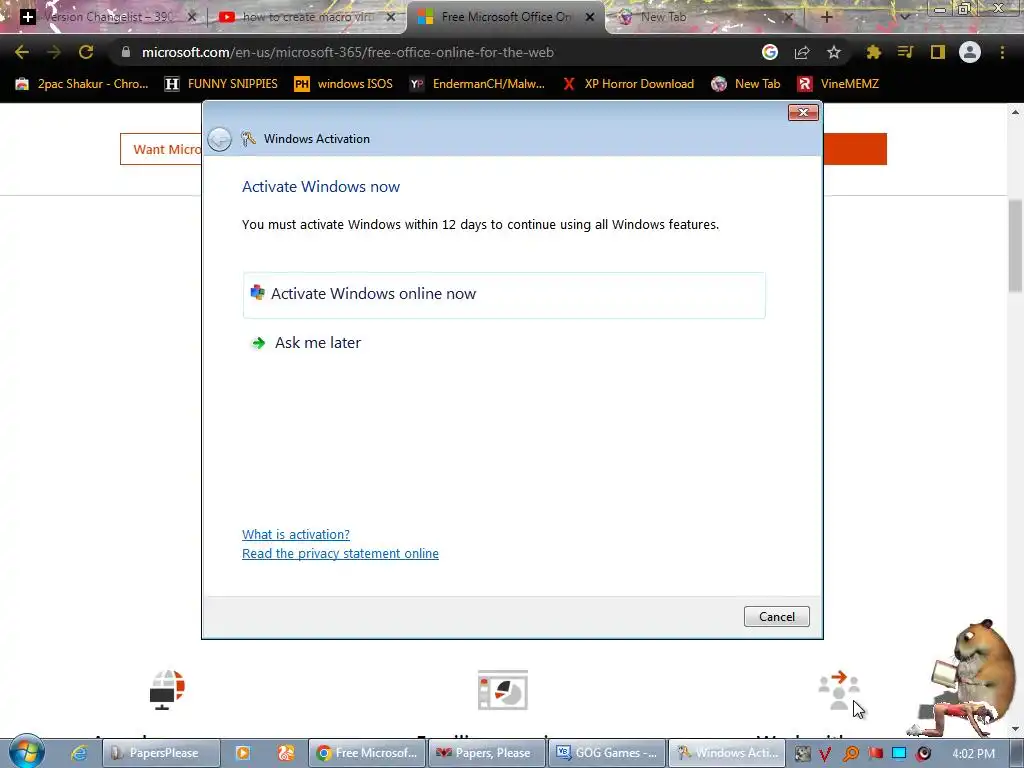Switch to 'Windows Acti...' taskbar button
The height and width of the screenshot is (768, 1024).
(x=727, y=753)
